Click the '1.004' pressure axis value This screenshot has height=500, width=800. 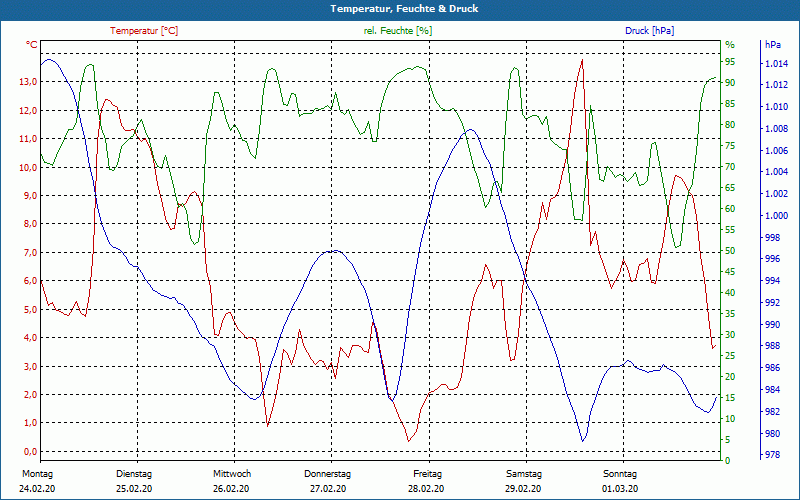coord(776,172)
